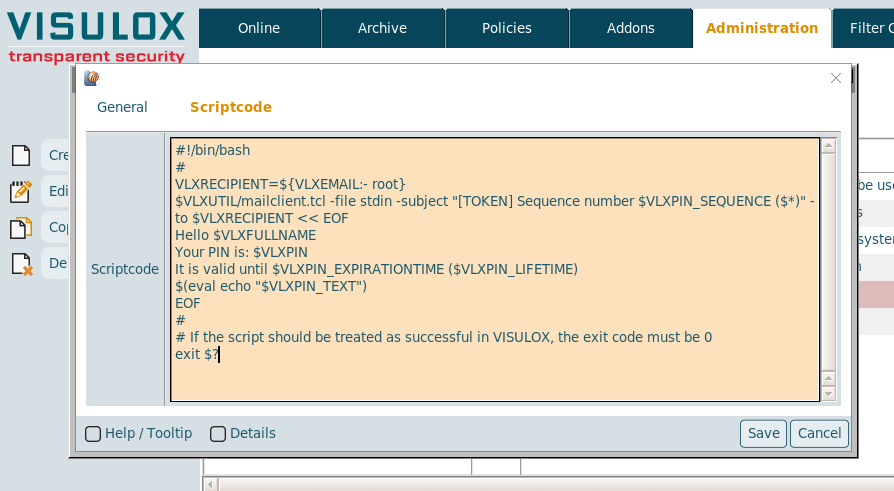
Task: Click the Edit pencil icon in sidebar
Action: (20, 191)
